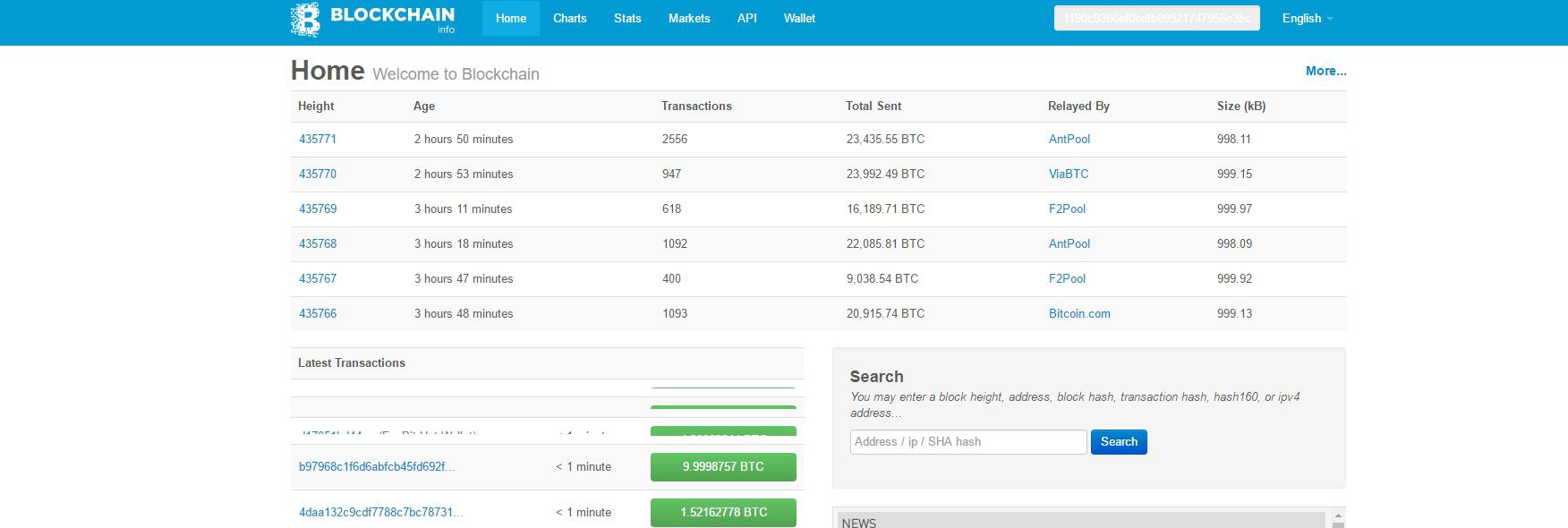This screenshot has width=1568, height=528.
Task: Click the blue Search button
Action: point(1119,441)
